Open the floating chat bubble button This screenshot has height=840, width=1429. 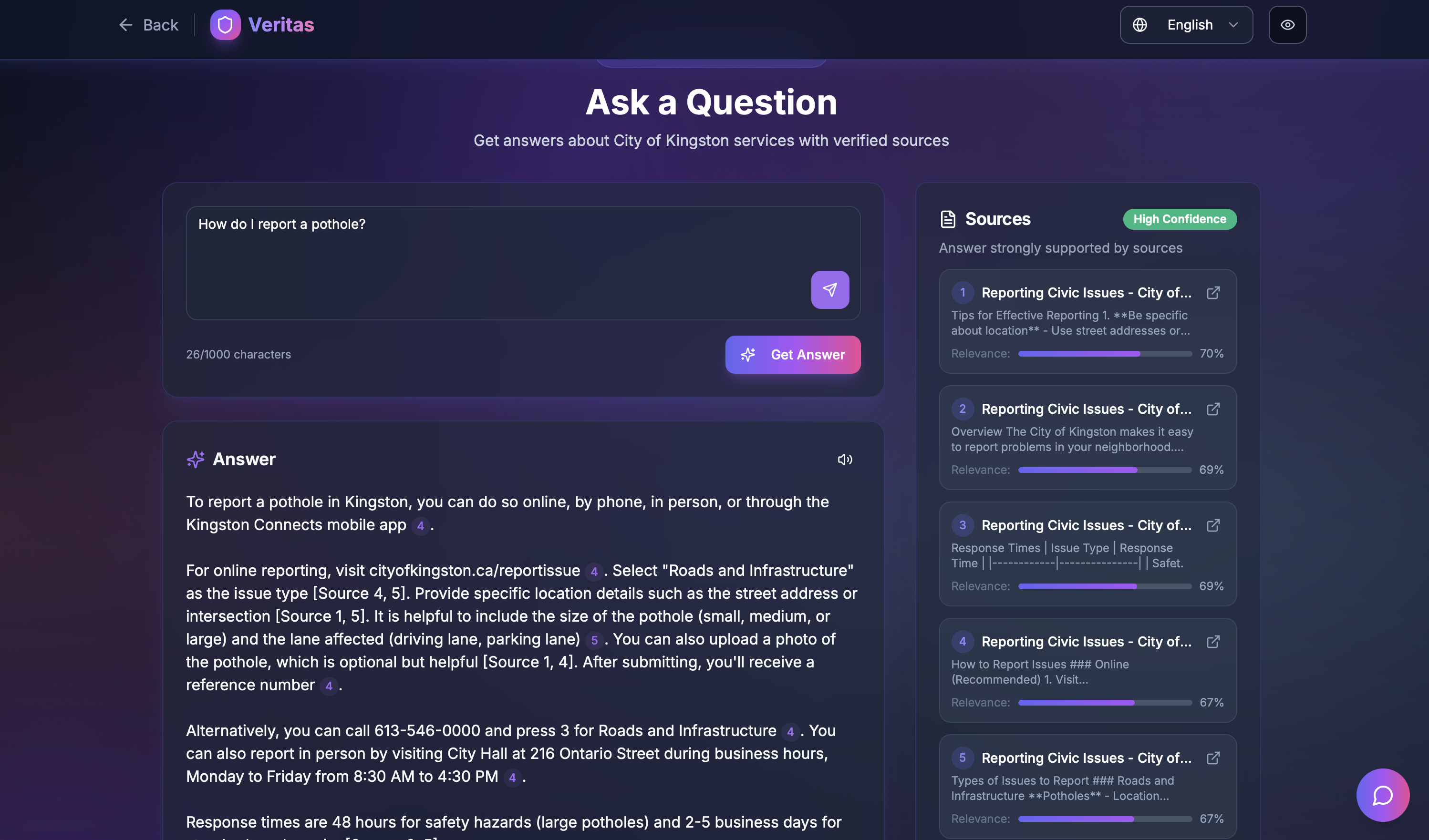click(x=1383, y=795)
